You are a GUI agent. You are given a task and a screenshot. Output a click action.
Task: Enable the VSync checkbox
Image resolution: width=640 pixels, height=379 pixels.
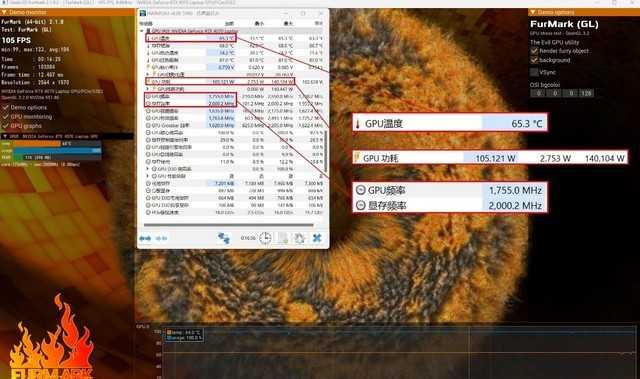(x=534, y=72)
